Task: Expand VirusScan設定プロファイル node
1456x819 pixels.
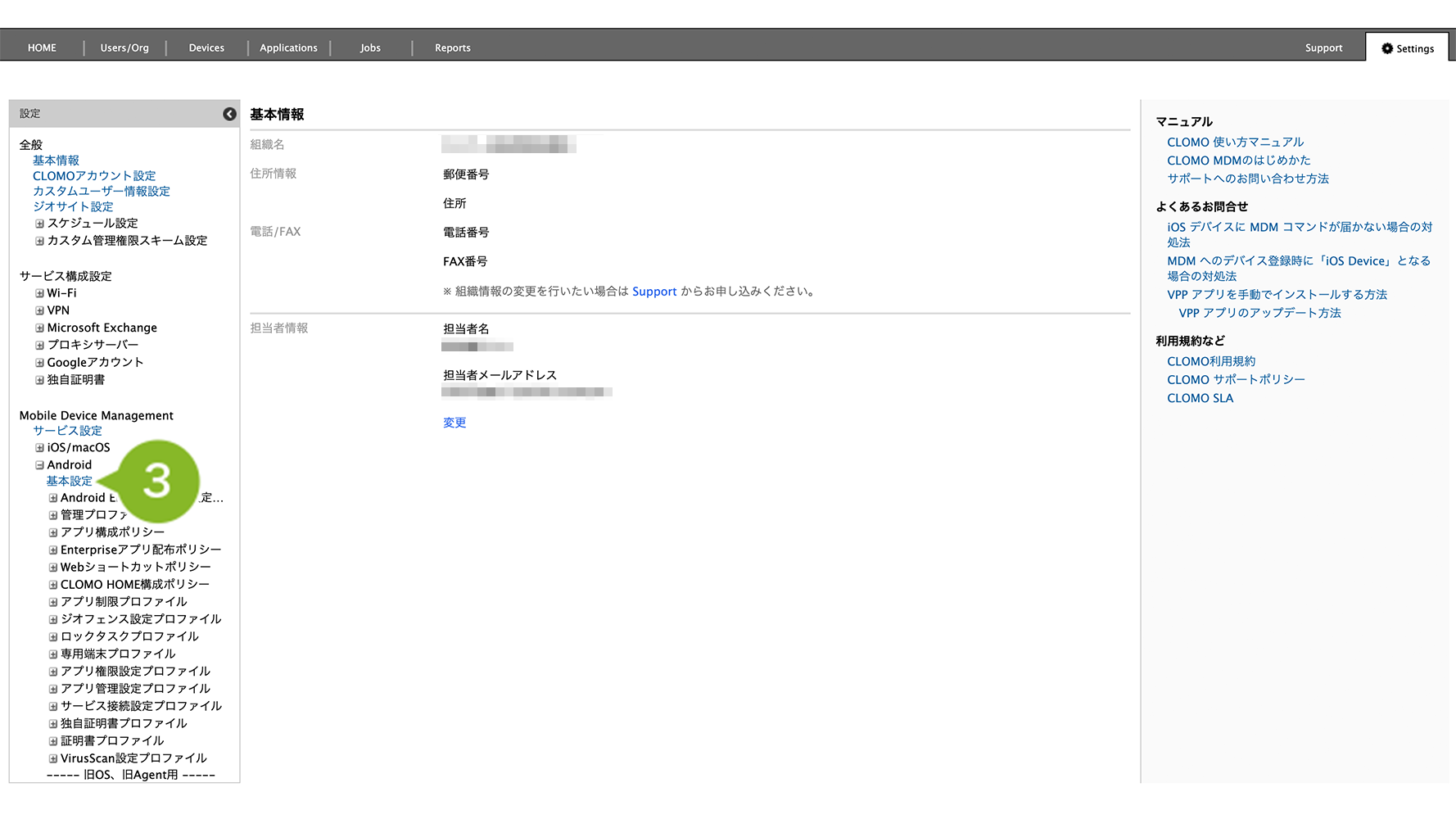Action: (53, 758)
